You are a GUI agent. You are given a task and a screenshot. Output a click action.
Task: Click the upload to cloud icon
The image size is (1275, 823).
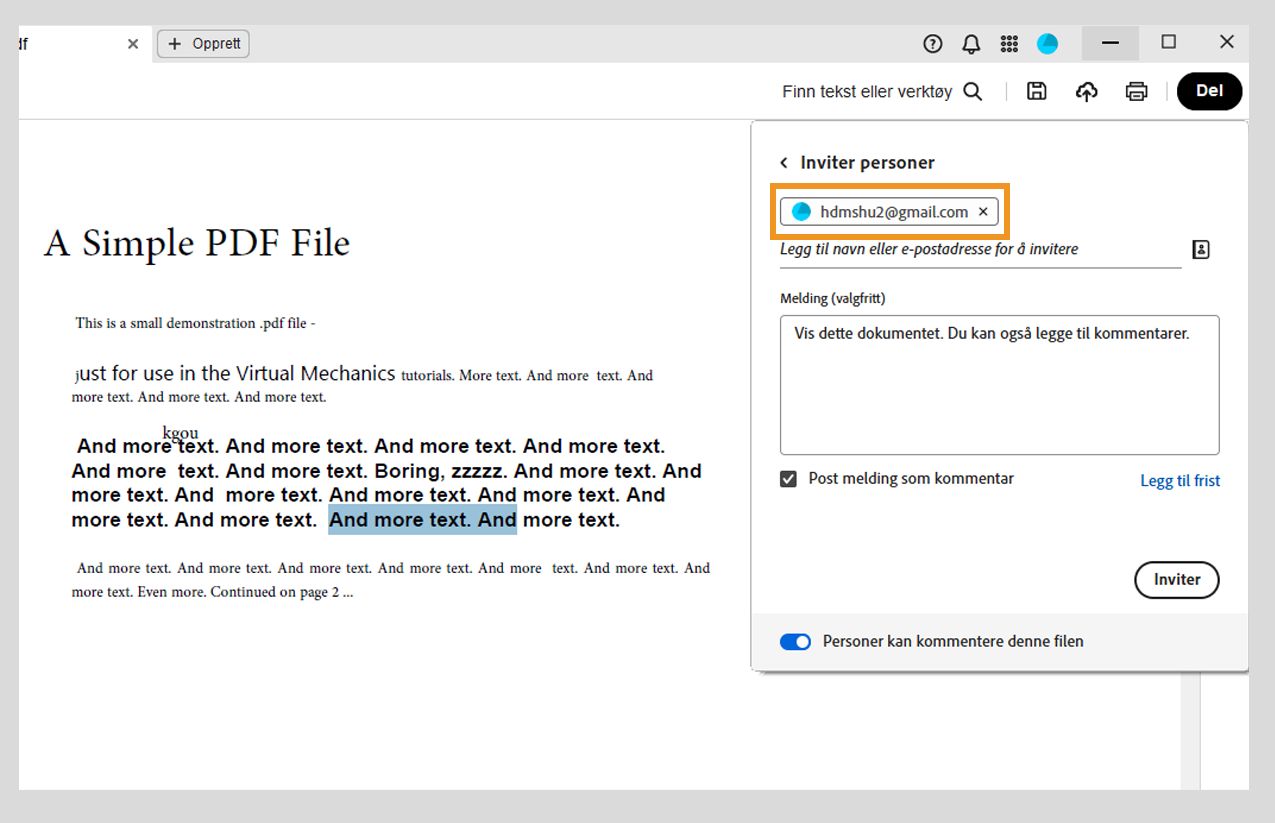coord(1087,91)
